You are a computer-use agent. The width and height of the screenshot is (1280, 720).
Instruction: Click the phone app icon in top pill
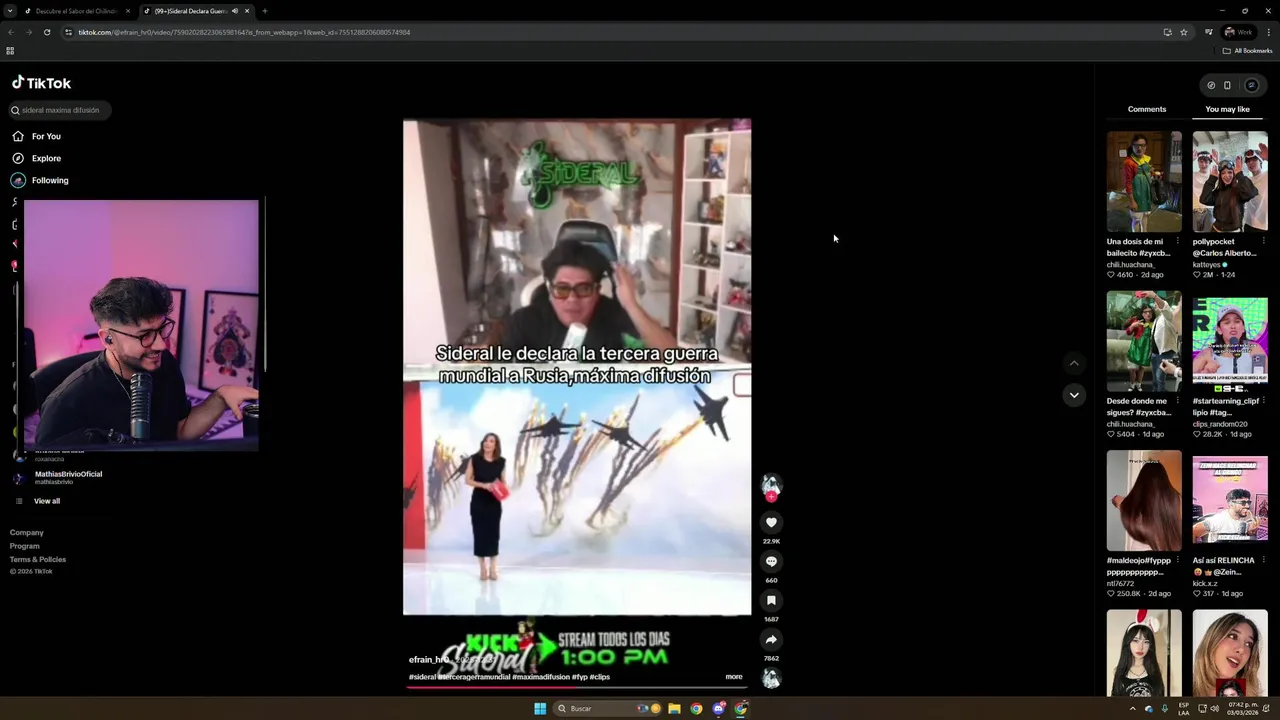[1227, 85]
